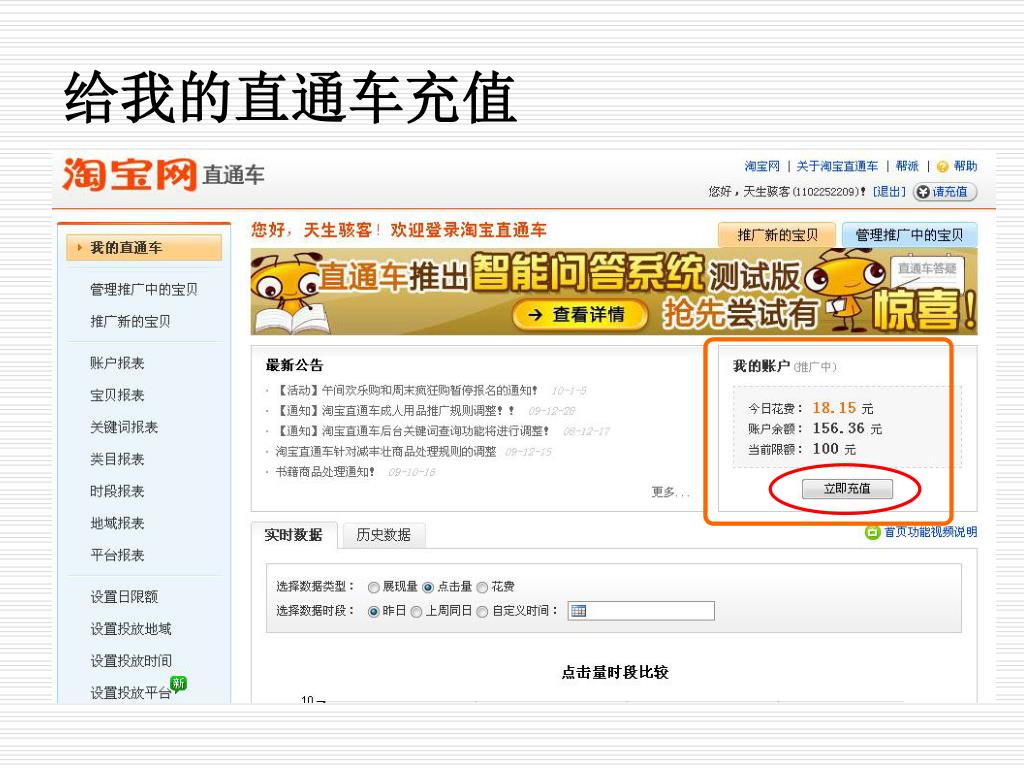Open 关键词报表 in the sidebar
This screenshot has height=768, width=1024.
124,427
